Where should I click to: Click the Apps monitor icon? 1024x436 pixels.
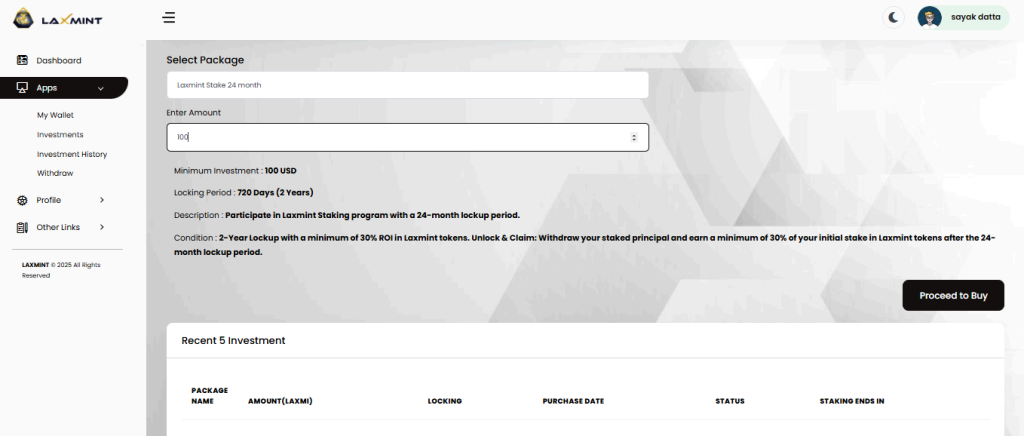pos(22,88)
